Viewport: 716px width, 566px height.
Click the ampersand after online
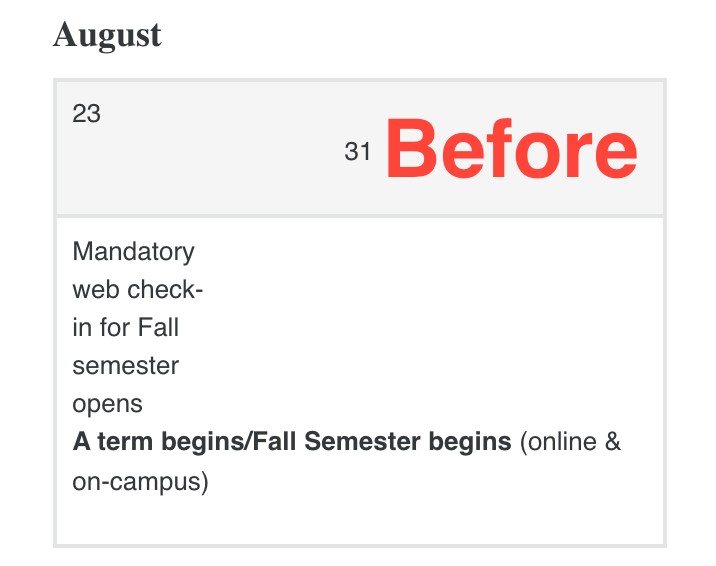612,441
